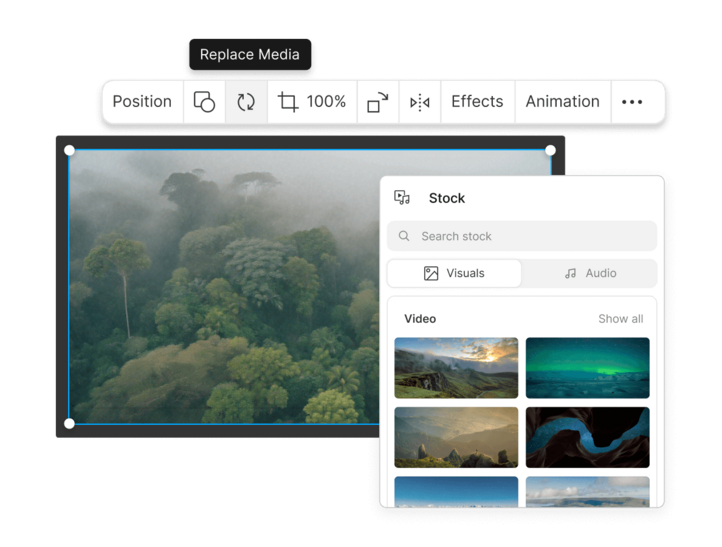Click the top-left selection handle of image
Viewport: 722px width, 547px height.
(69, 150)
